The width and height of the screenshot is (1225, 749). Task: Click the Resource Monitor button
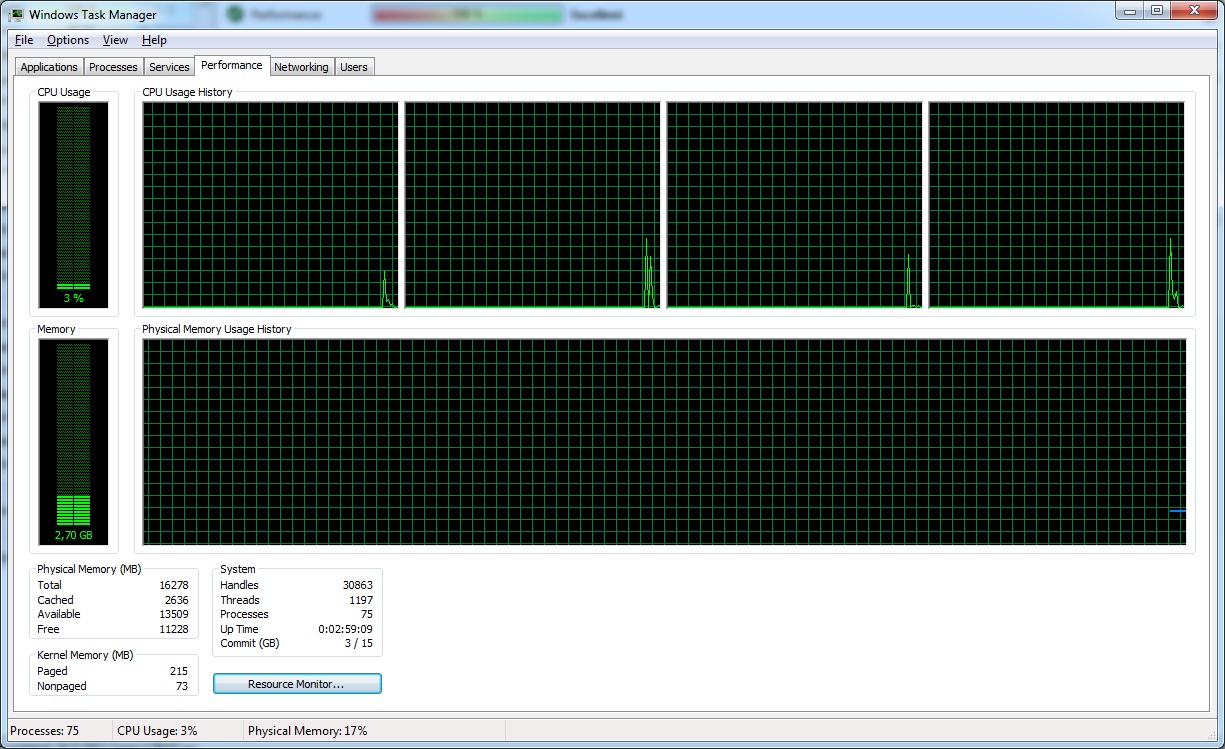pyautogui.click(x=297, y=684)
